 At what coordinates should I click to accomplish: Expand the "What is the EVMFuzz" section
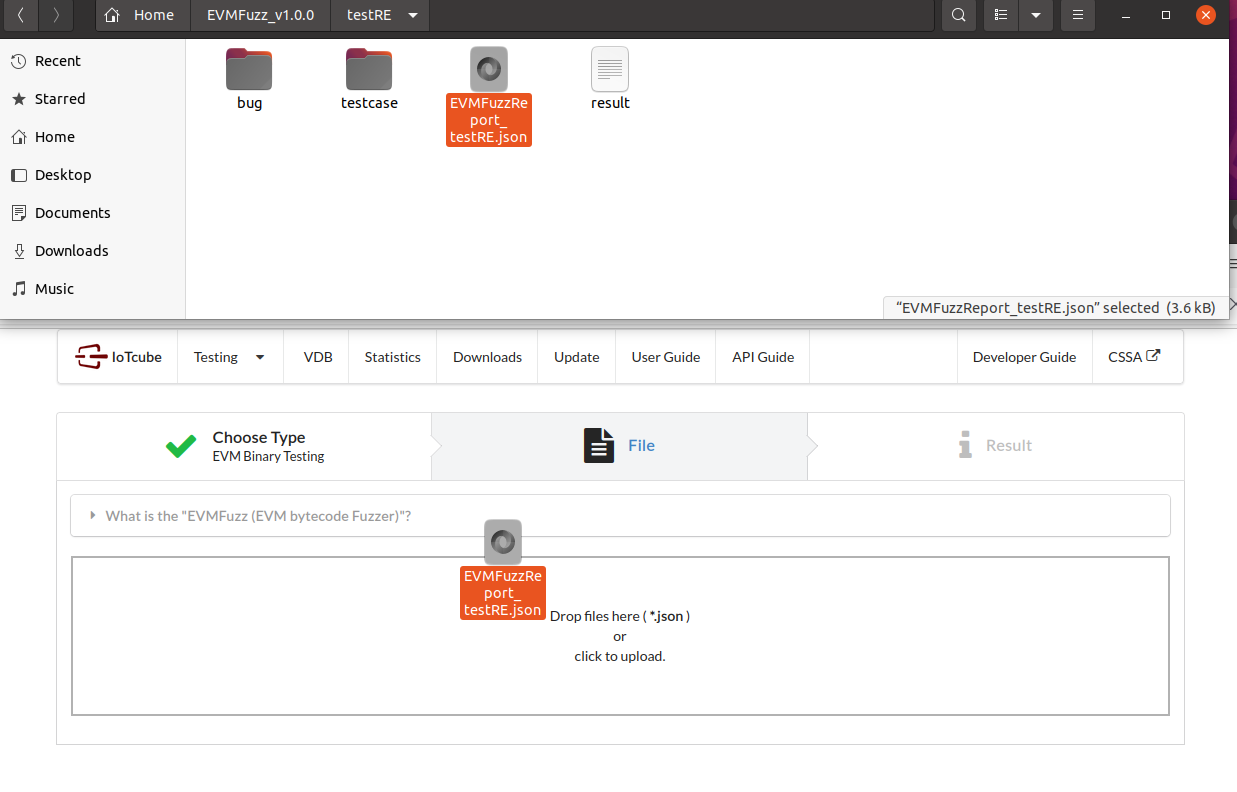click(x=258, y=516)
